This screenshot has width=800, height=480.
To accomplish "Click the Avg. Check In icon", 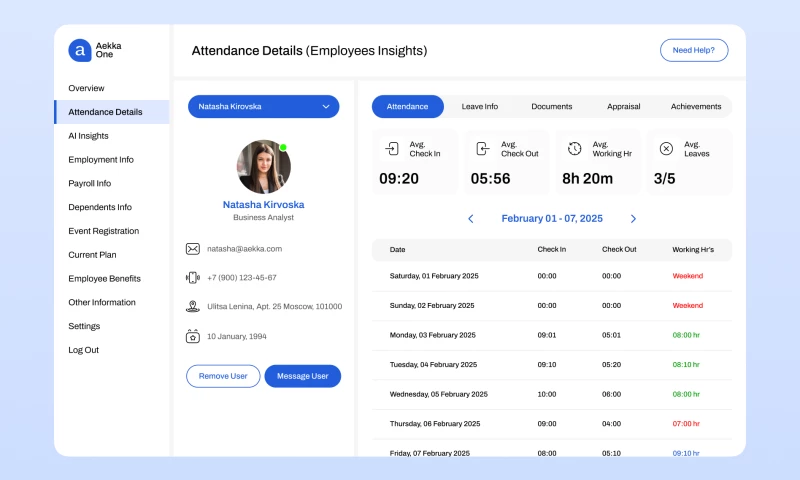I will (x=392, y=148).
